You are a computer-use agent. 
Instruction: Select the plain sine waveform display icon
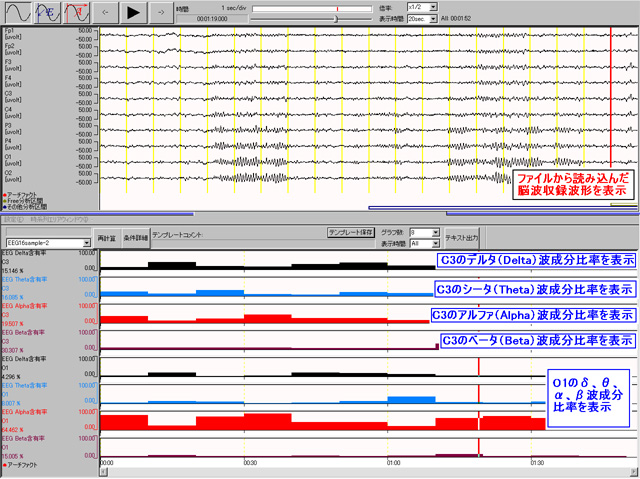18,12
